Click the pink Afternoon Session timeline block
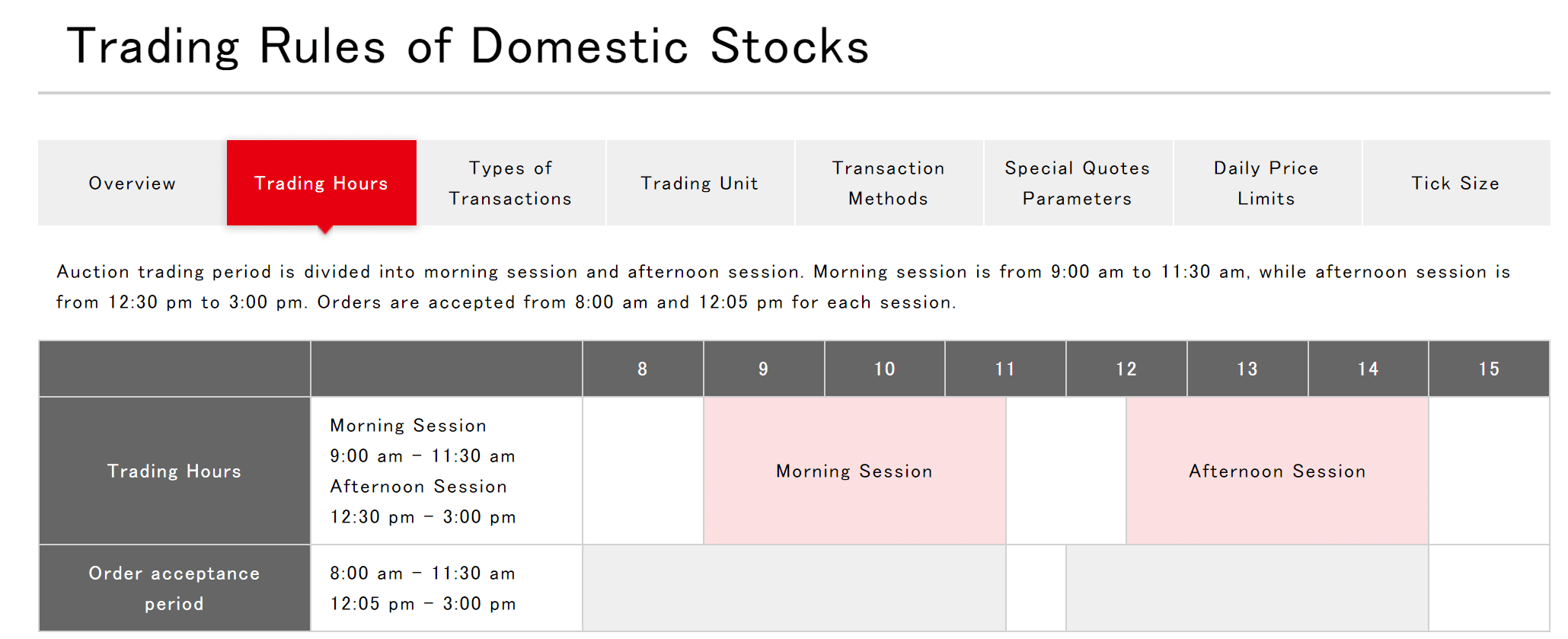The height and width of the screenshot is (639, 1568). coord(1277,471)
